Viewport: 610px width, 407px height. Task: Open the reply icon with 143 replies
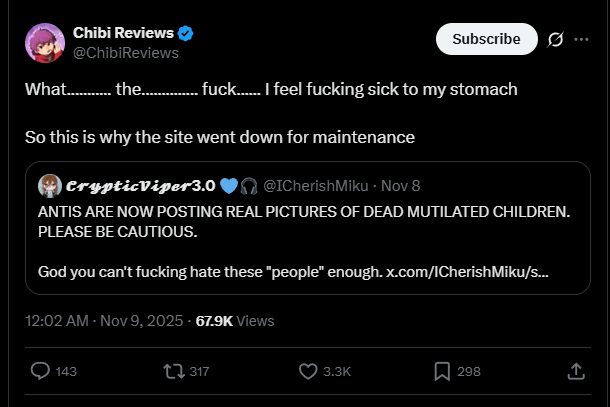[x=40, y=371]
